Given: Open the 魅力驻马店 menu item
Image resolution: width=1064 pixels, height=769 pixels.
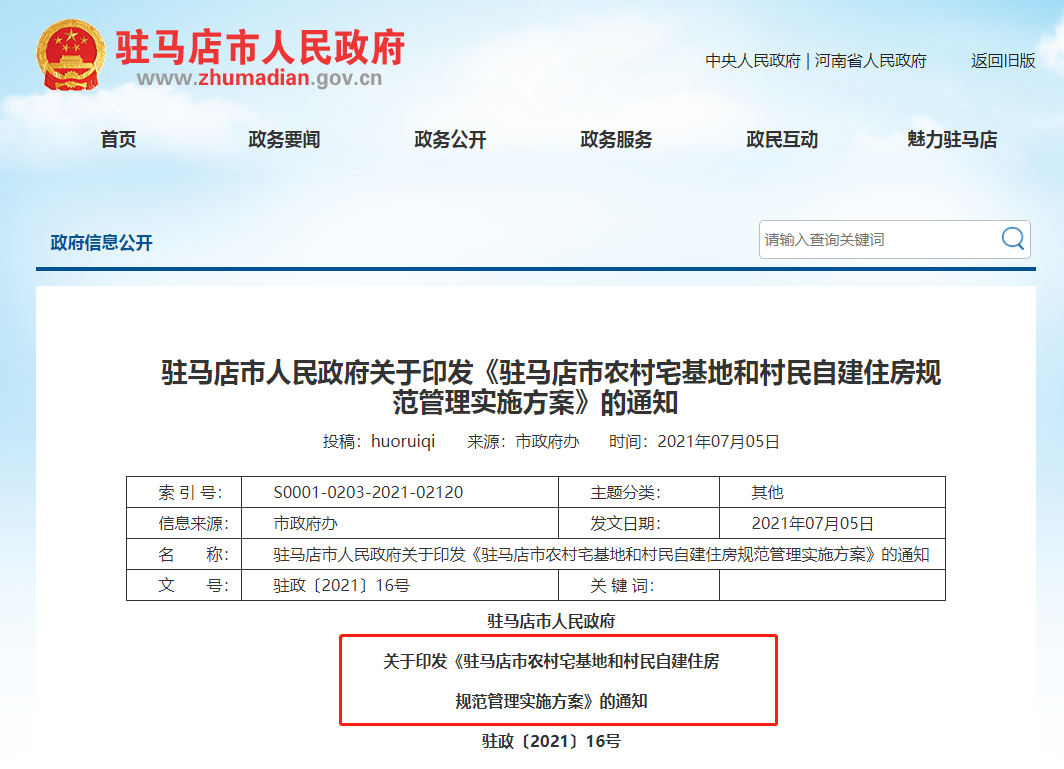Looking at the screenshot, I should coord(952,140).
